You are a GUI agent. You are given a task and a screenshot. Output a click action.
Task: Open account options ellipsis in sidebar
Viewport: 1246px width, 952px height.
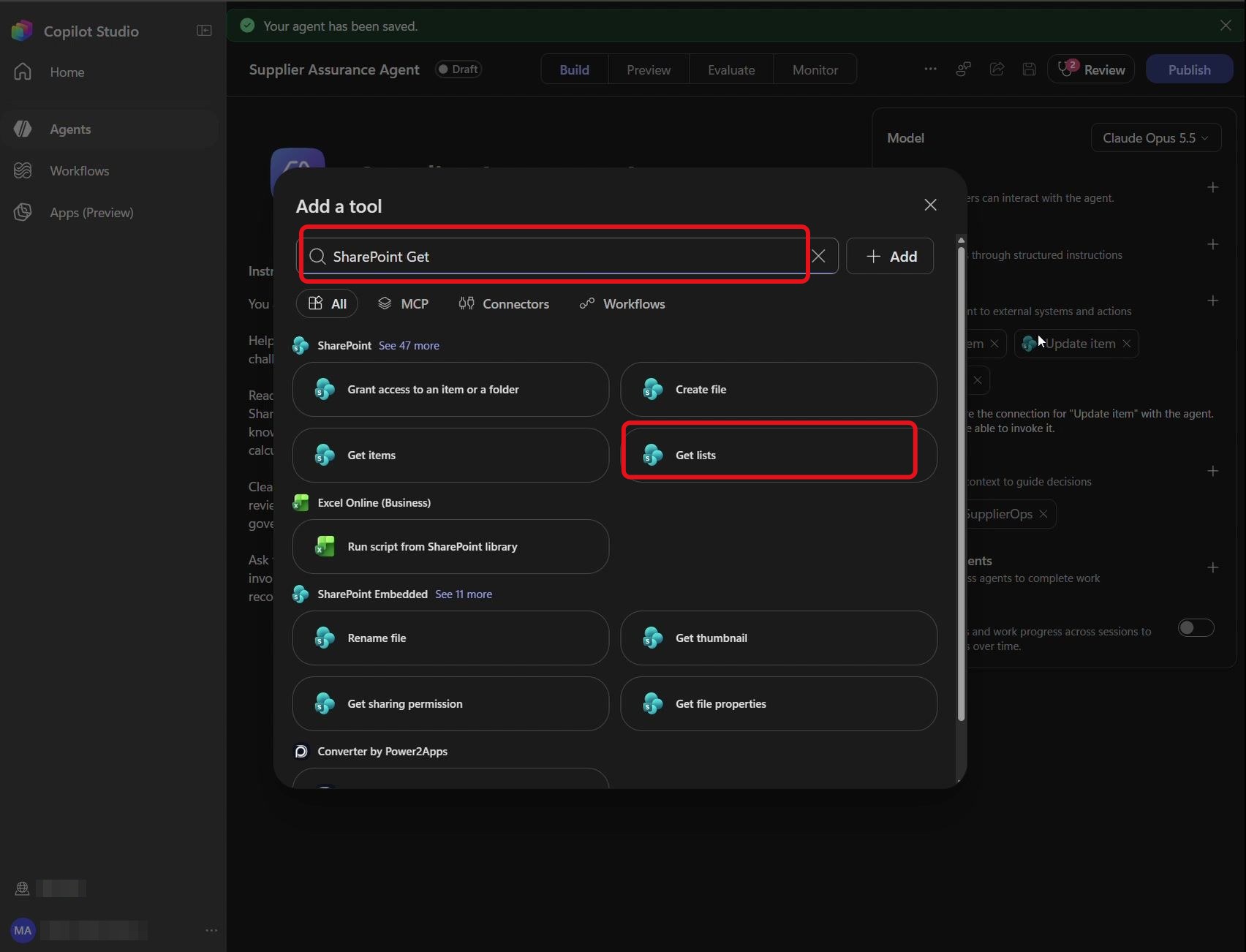(211, 931)
